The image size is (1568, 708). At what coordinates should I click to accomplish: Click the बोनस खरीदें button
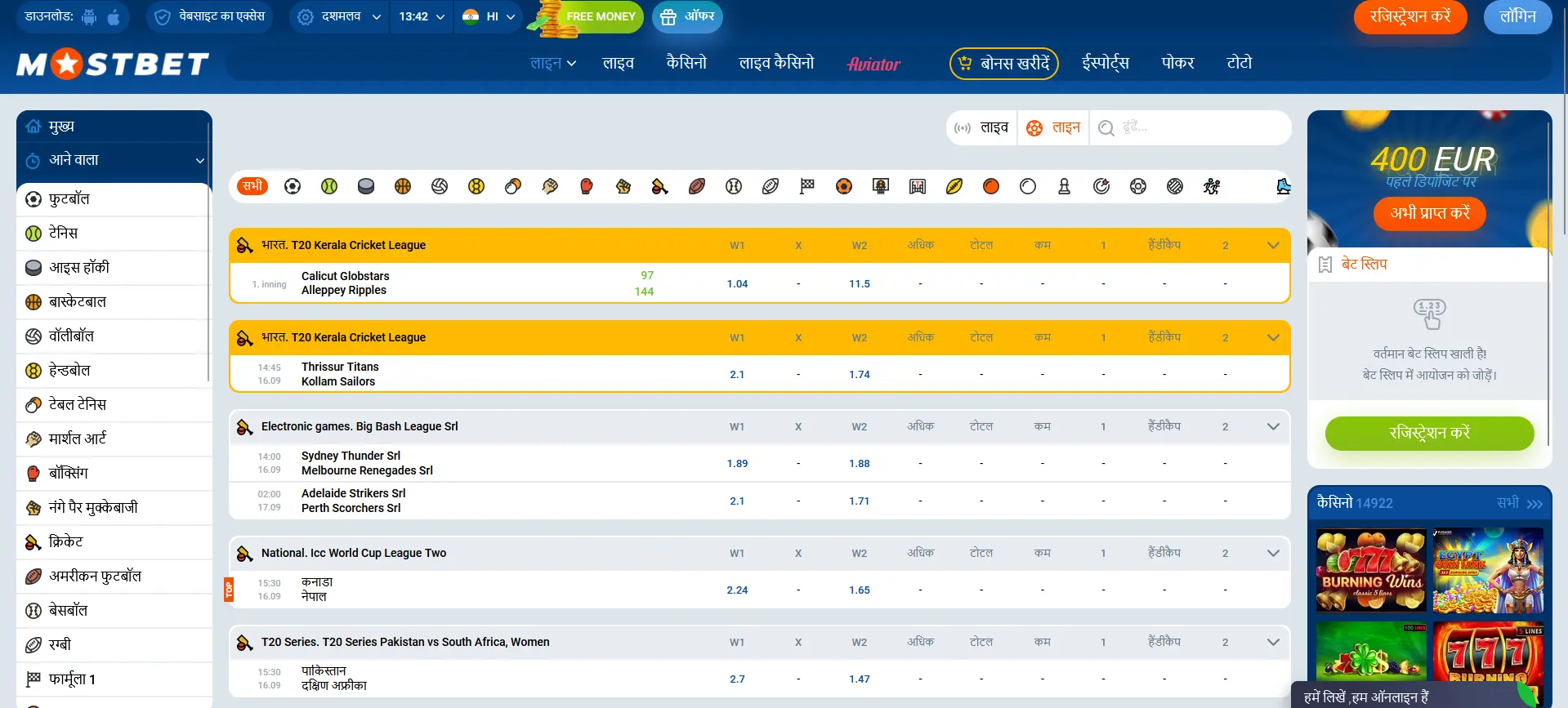1004,63
